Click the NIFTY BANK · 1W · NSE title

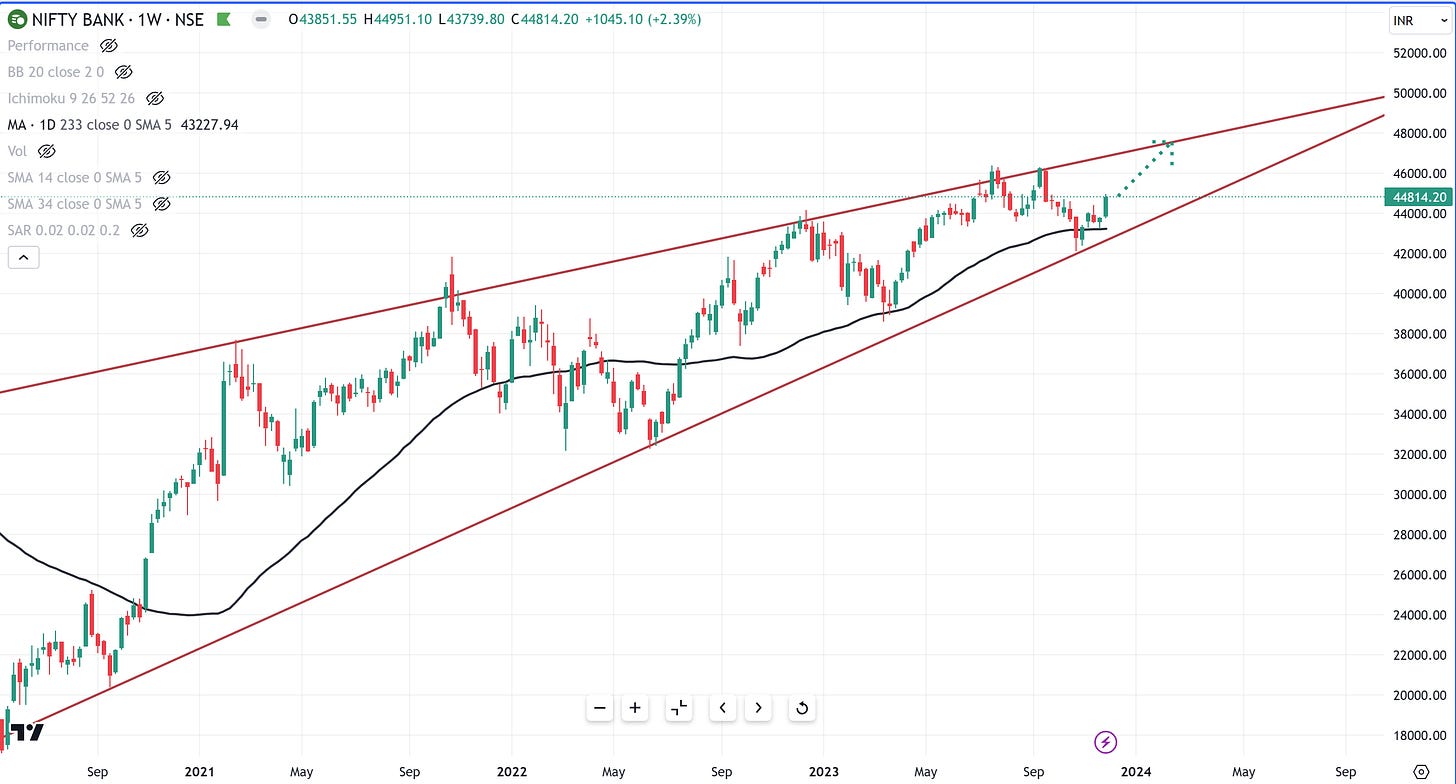[x=119, y=19]
